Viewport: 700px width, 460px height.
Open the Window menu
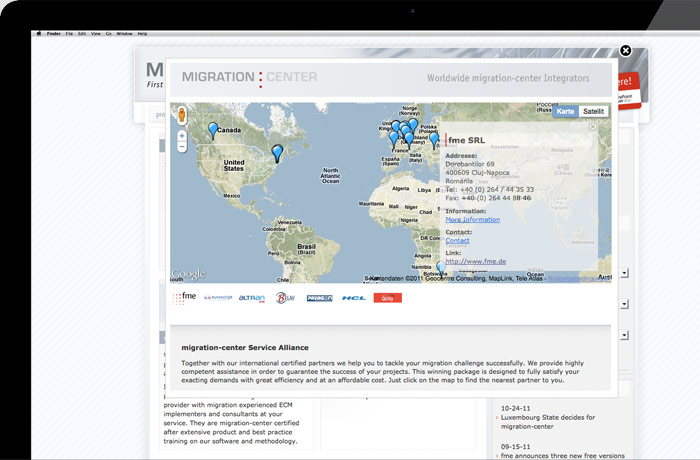click(x=124, y=33)
